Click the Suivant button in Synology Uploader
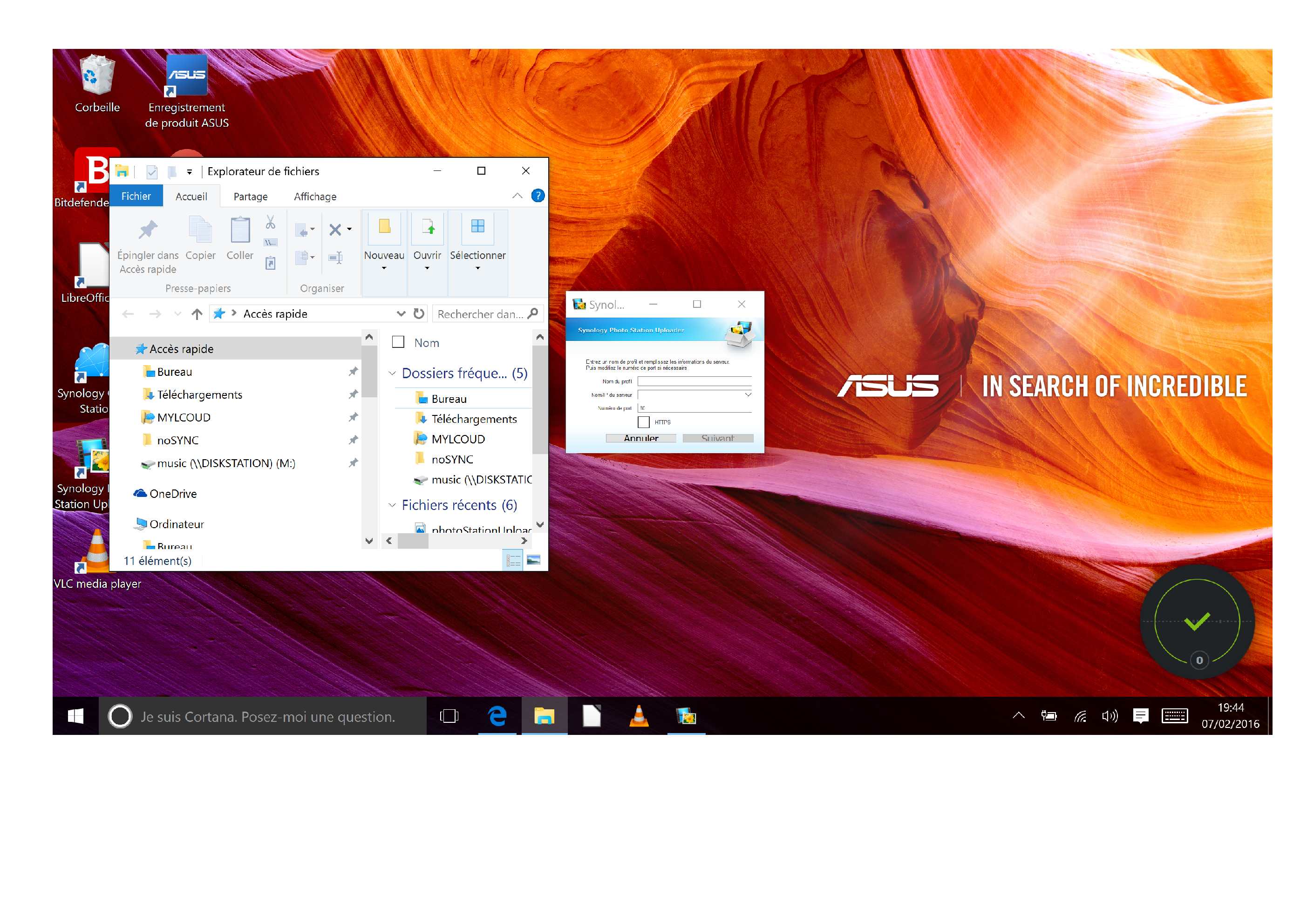 718,438
